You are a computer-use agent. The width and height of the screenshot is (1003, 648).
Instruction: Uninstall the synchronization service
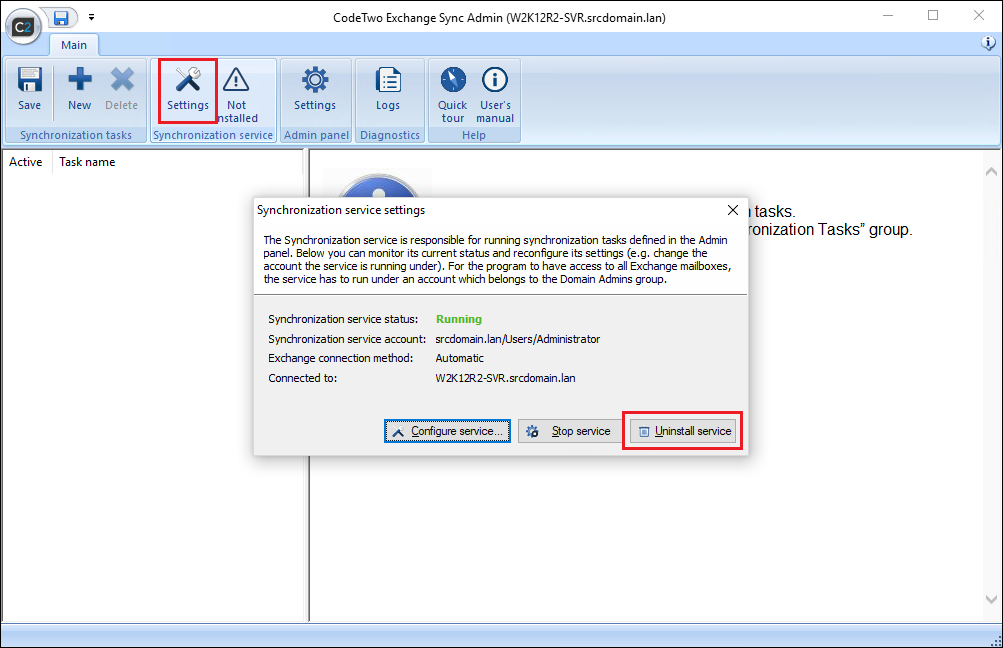click(x=682, y=430)
